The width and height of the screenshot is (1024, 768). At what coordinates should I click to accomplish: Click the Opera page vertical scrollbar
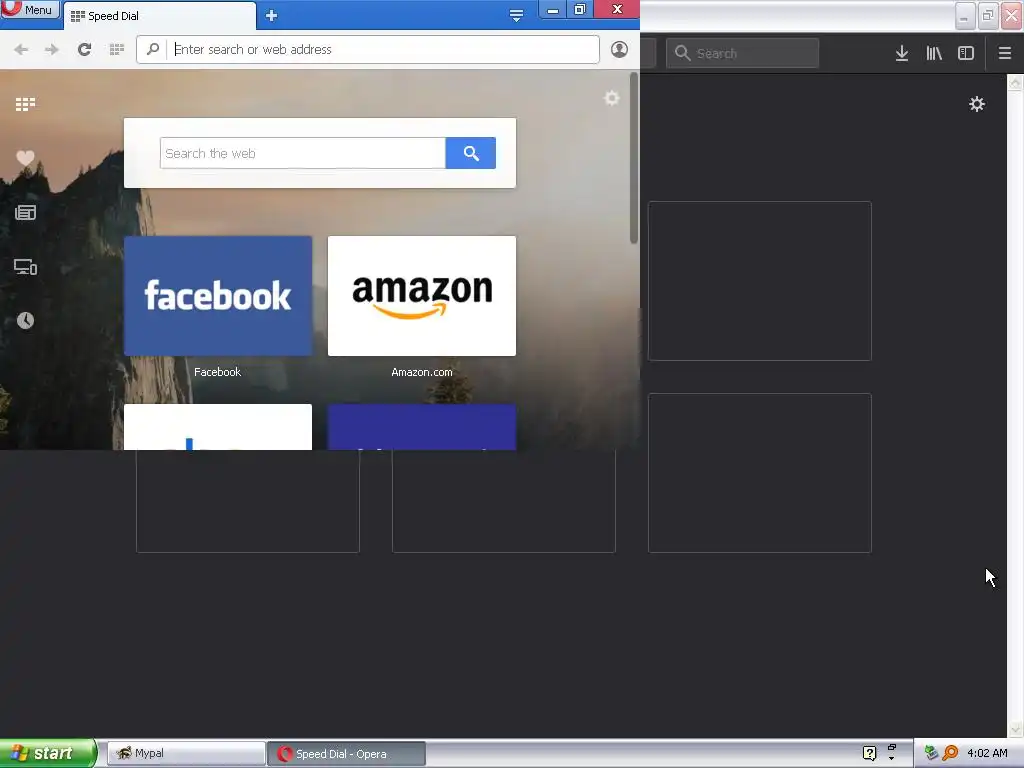click(x=633, y=158)
